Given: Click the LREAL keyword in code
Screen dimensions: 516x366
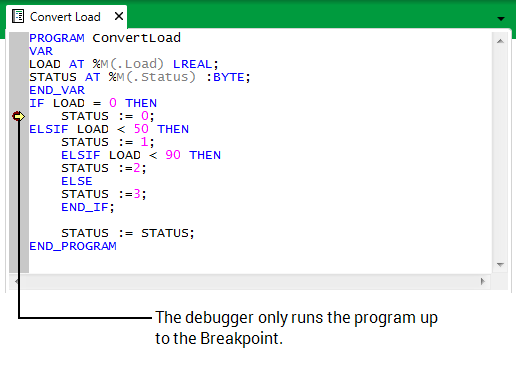Looking at the screenshot, I should tap(192, 64).
